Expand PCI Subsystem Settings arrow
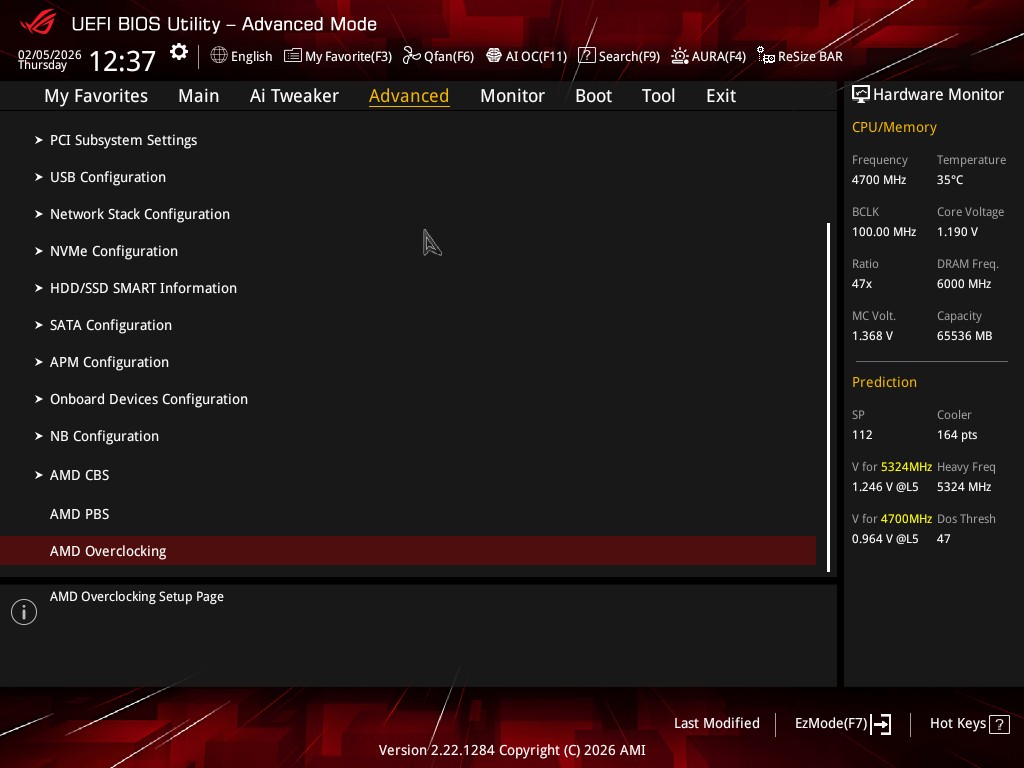The image size is (1024, 768). tap(39, 140)
